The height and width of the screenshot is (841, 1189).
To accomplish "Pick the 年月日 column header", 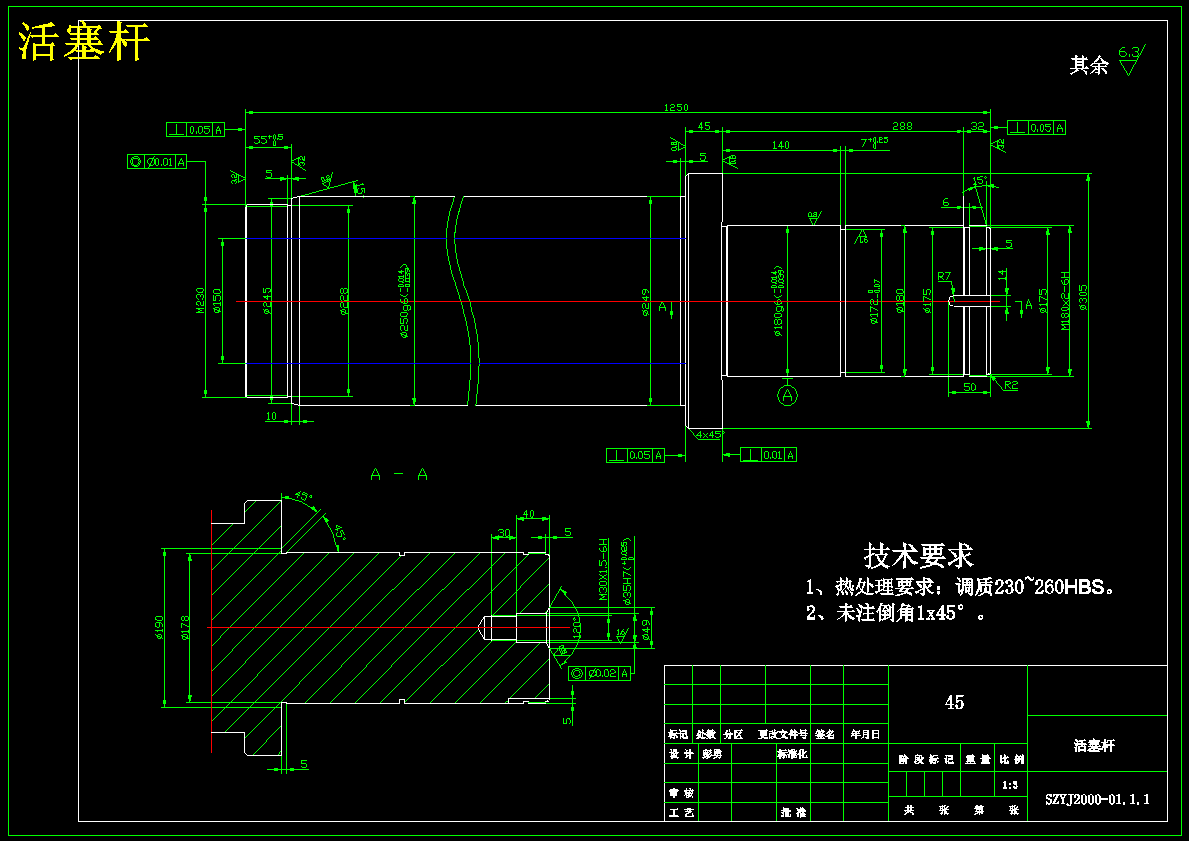I will (x=865, y=734).
